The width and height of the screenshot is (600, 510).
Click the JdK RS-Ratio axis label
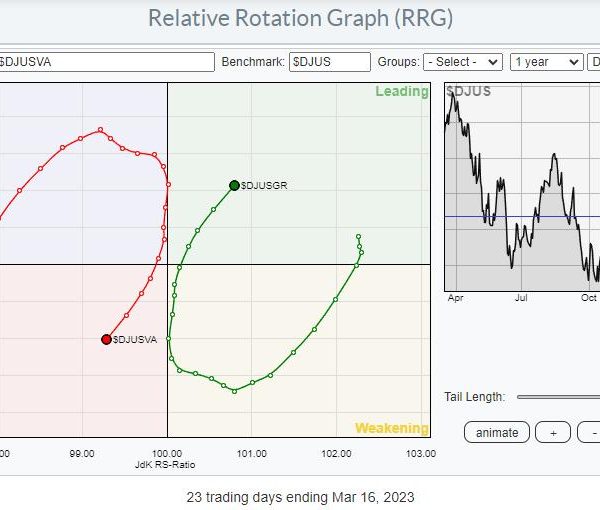(x=165, y=464)
